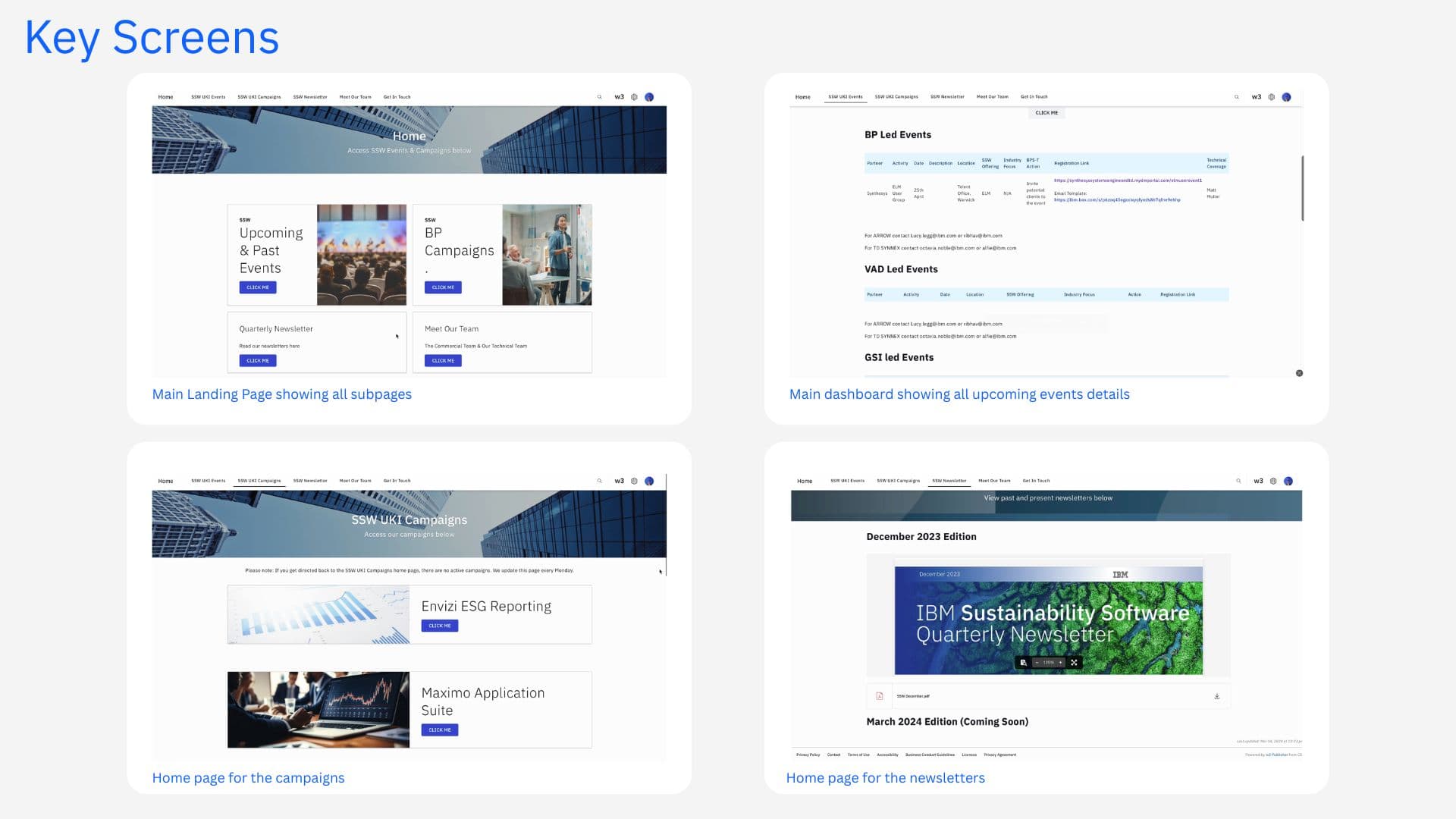Open the Synthesys event registration link

tap(1127, 180)
